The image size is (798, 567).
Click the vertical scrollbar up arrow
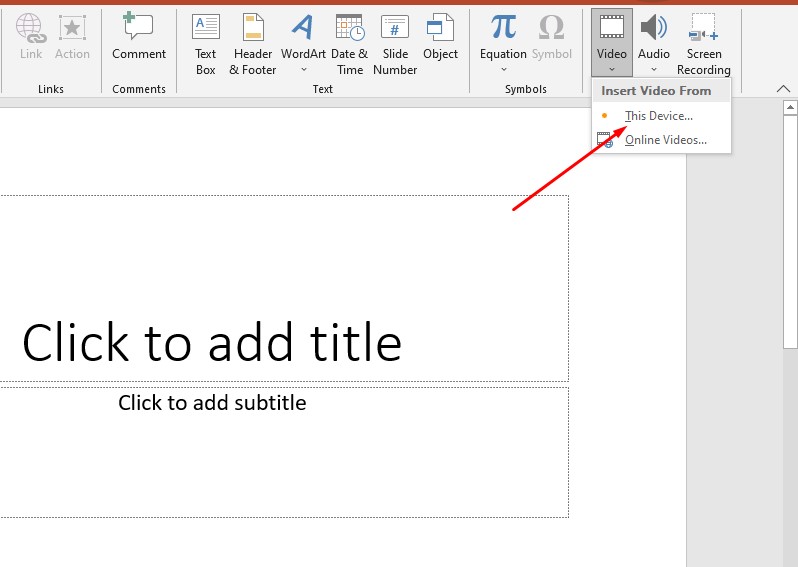(790, 107)
